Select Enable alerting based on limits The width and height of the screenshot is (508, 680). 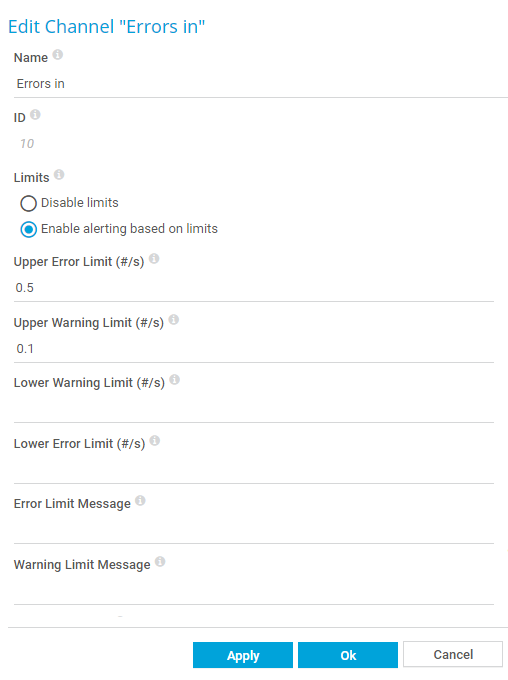coord(29,229)
